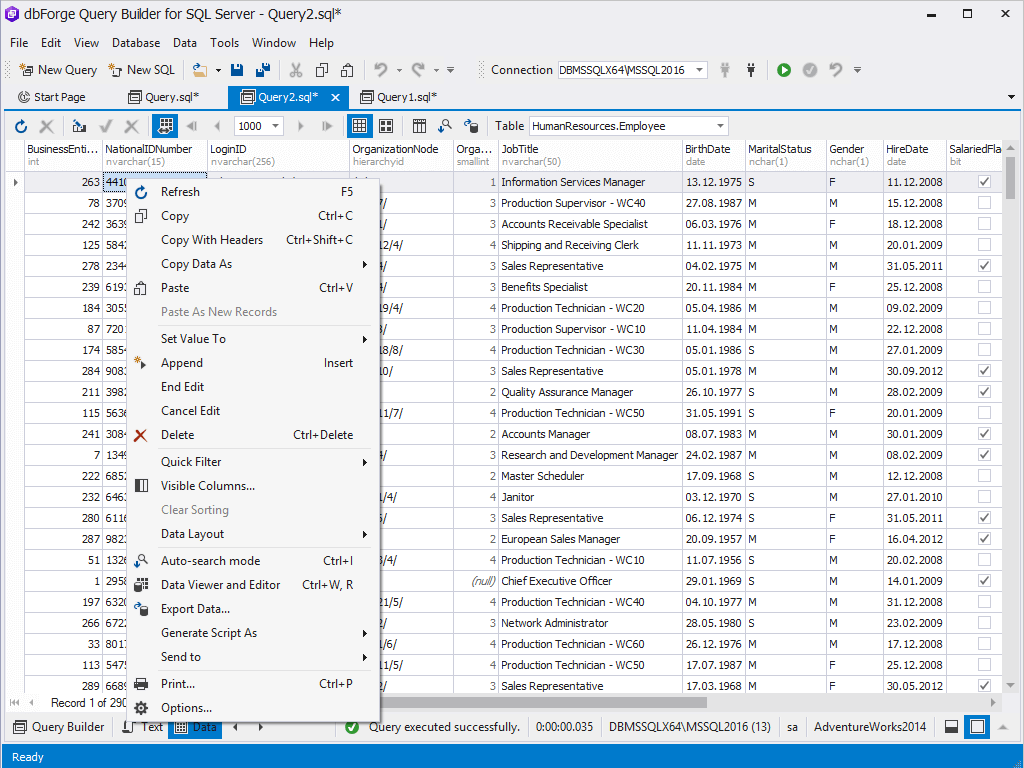Click the New Query button

(58, 70)
